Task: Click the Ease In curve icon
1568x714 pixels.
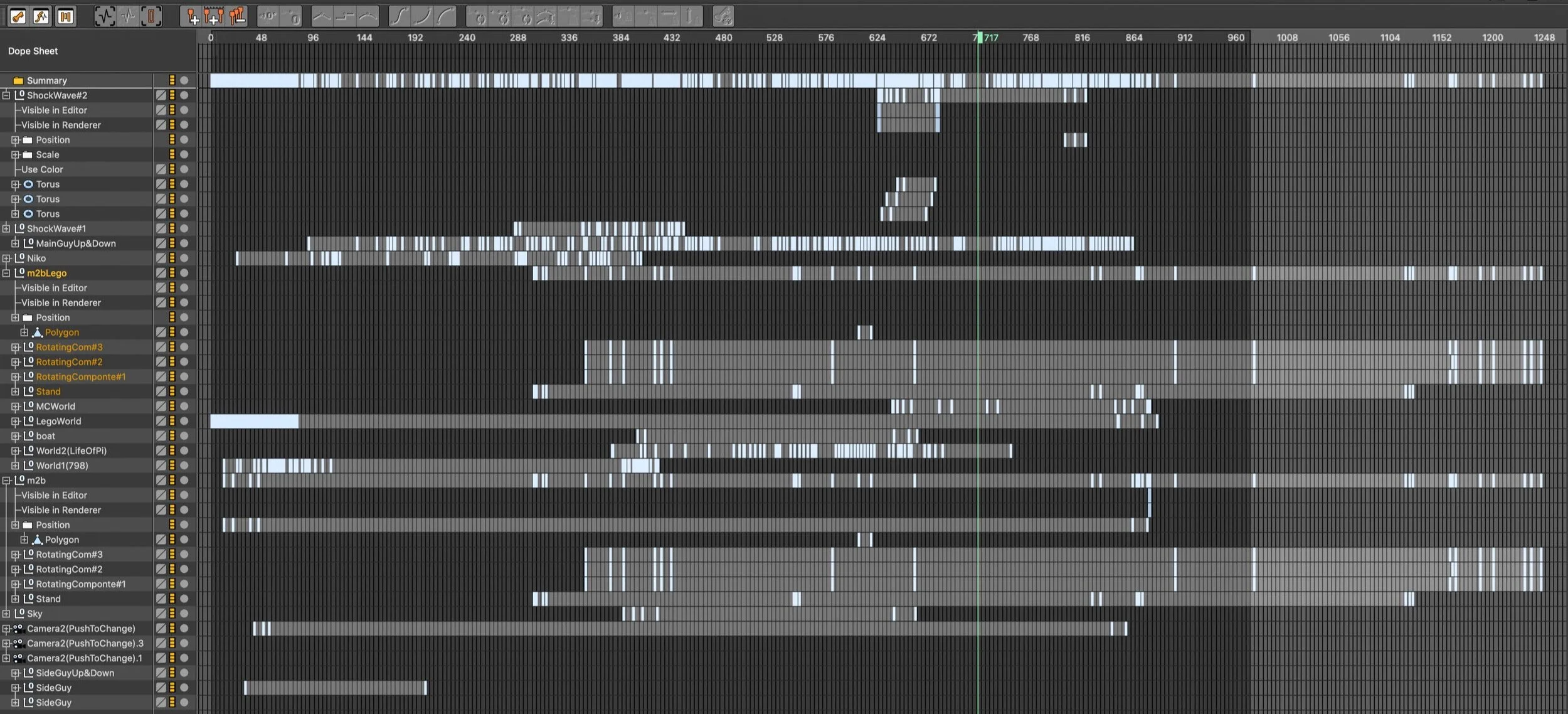Action: [x=423, y=16]
